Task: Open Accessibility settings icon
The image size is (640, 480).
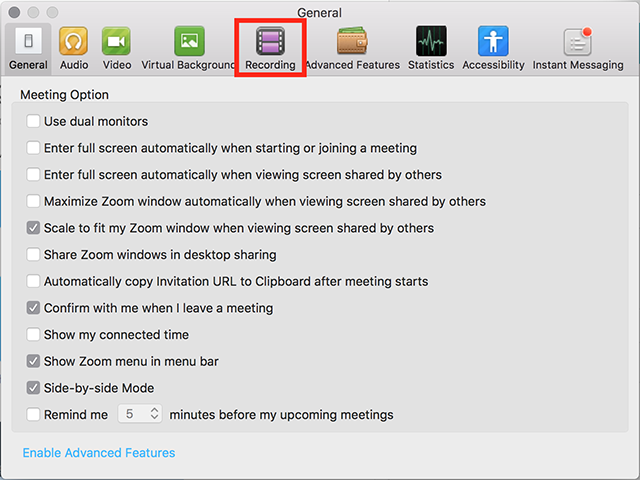Action: coord(493,42)
